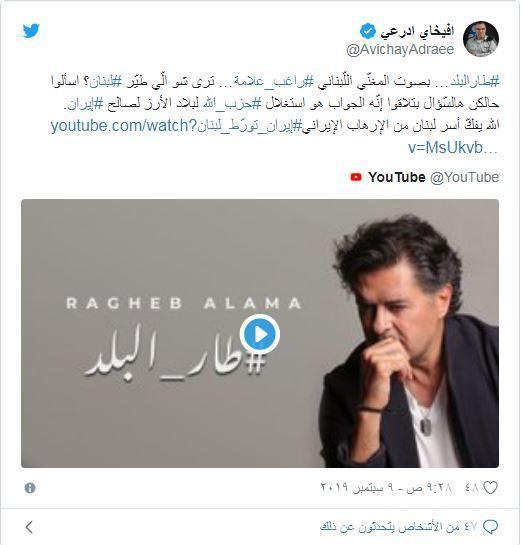Screen dimensions: 523x545
Task: Open the @AvichayAdraee handle link
Action: pyautogui.click(x=400, y=49)
